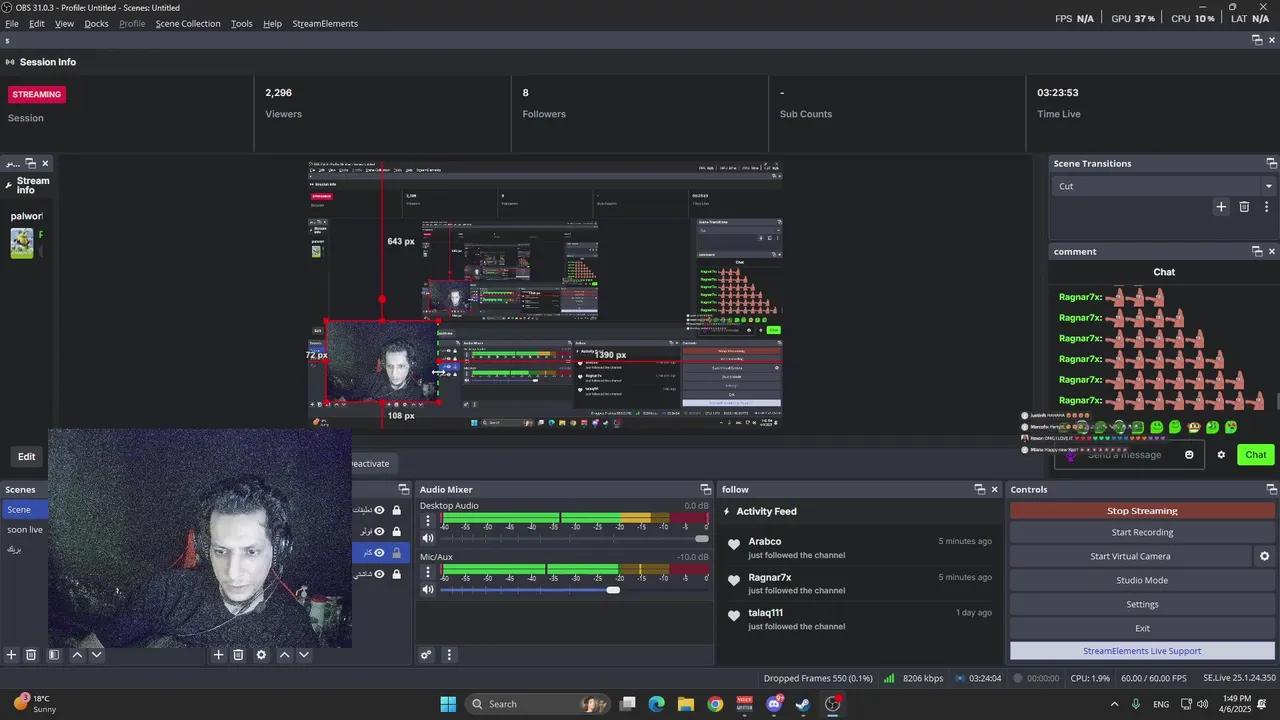The width and height of the screenshot is (1280, 720).
Task: Open the File menu
Action: coord(12,23)
